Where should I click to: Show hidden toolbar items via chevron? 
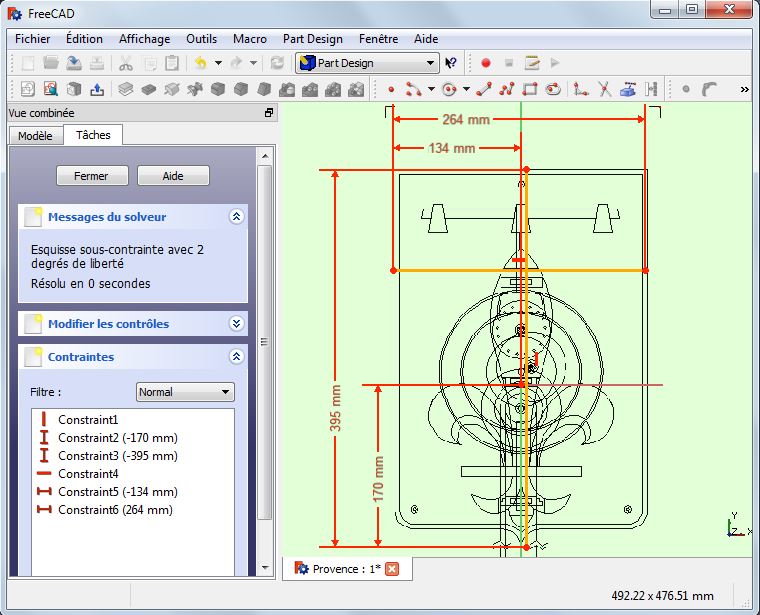point(744,90)
